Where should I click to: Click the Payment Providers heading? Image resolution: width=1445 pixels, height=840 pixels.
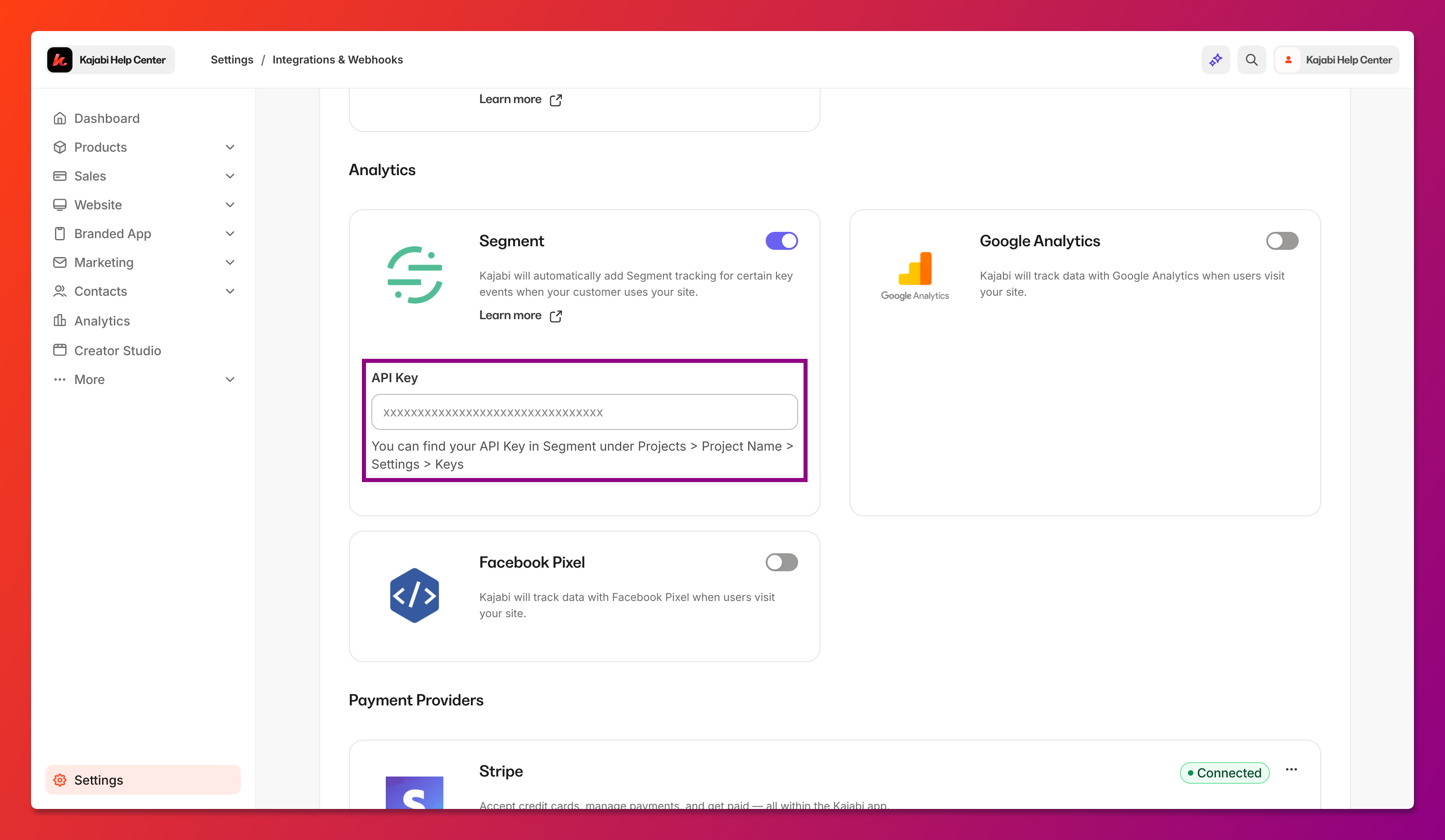click(x=416, y=700)
